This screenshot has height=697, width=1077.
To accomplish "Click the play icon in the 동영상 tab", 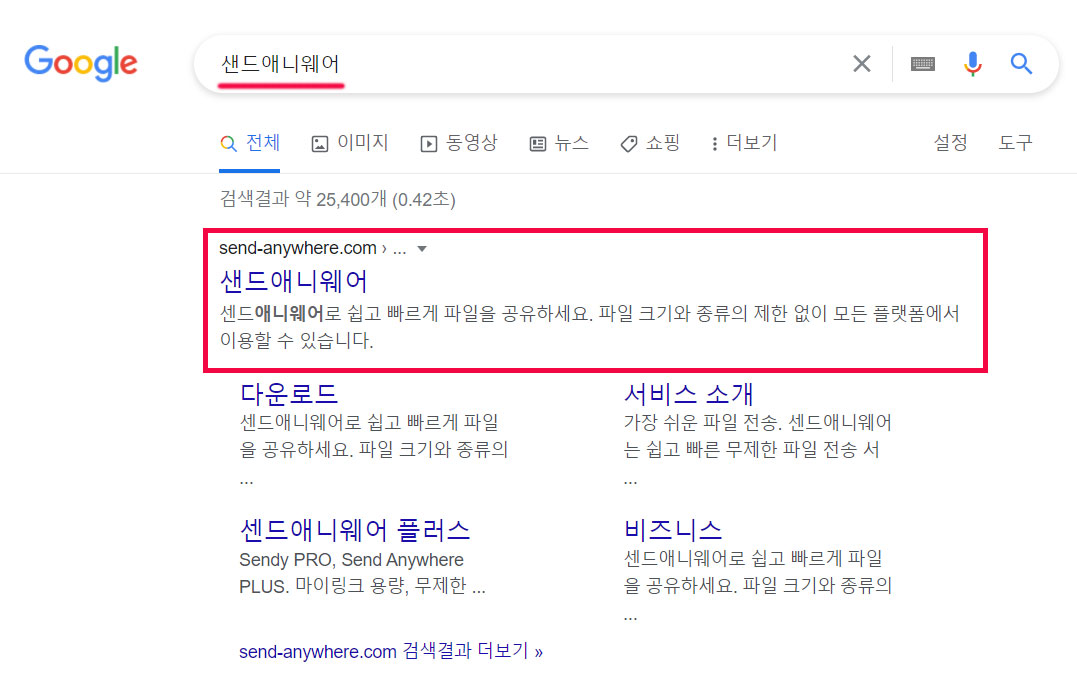I will coord(429,144).
